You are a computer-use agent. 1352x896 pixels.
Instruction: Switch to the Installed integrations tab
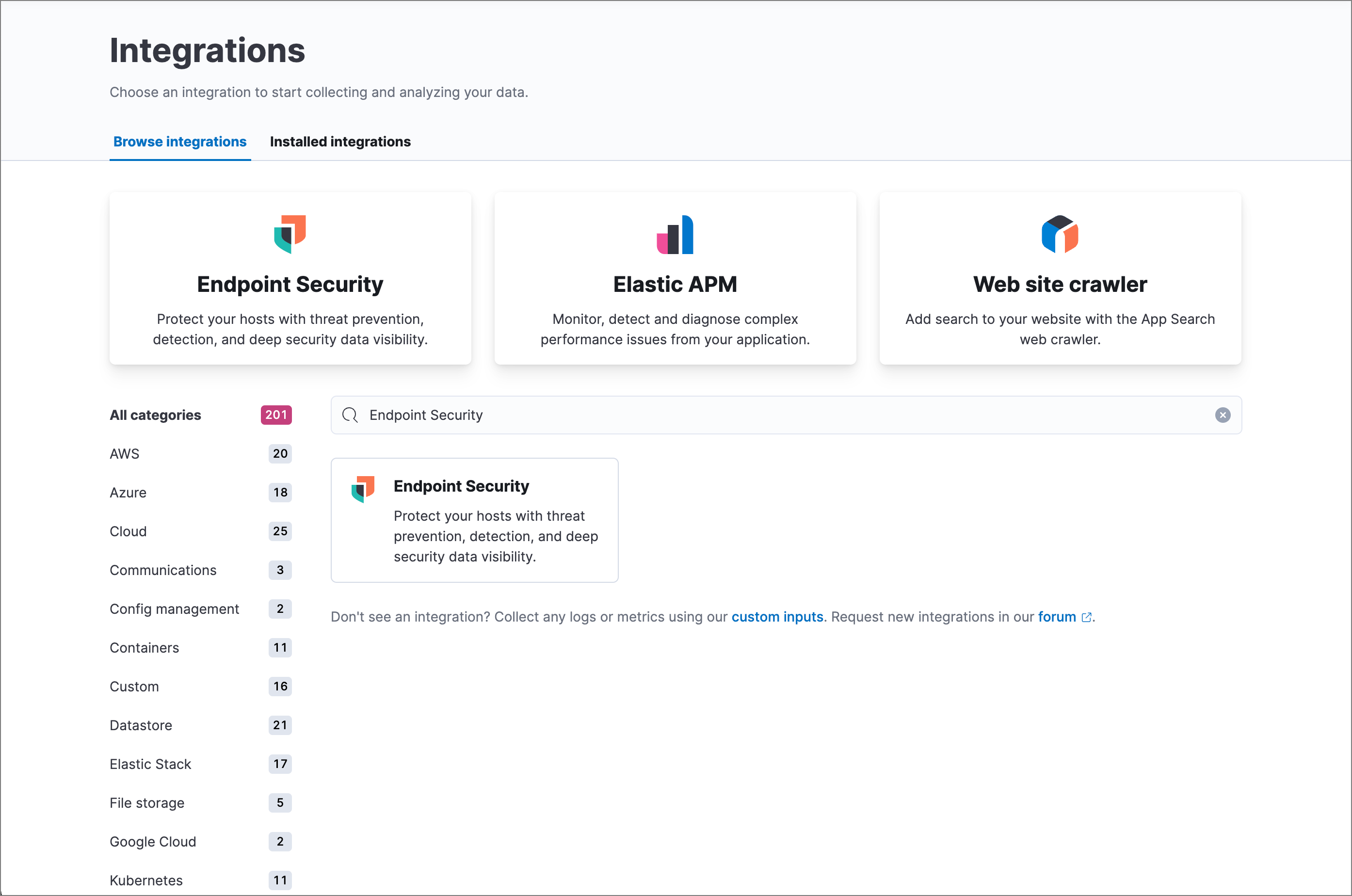[340, 142]
